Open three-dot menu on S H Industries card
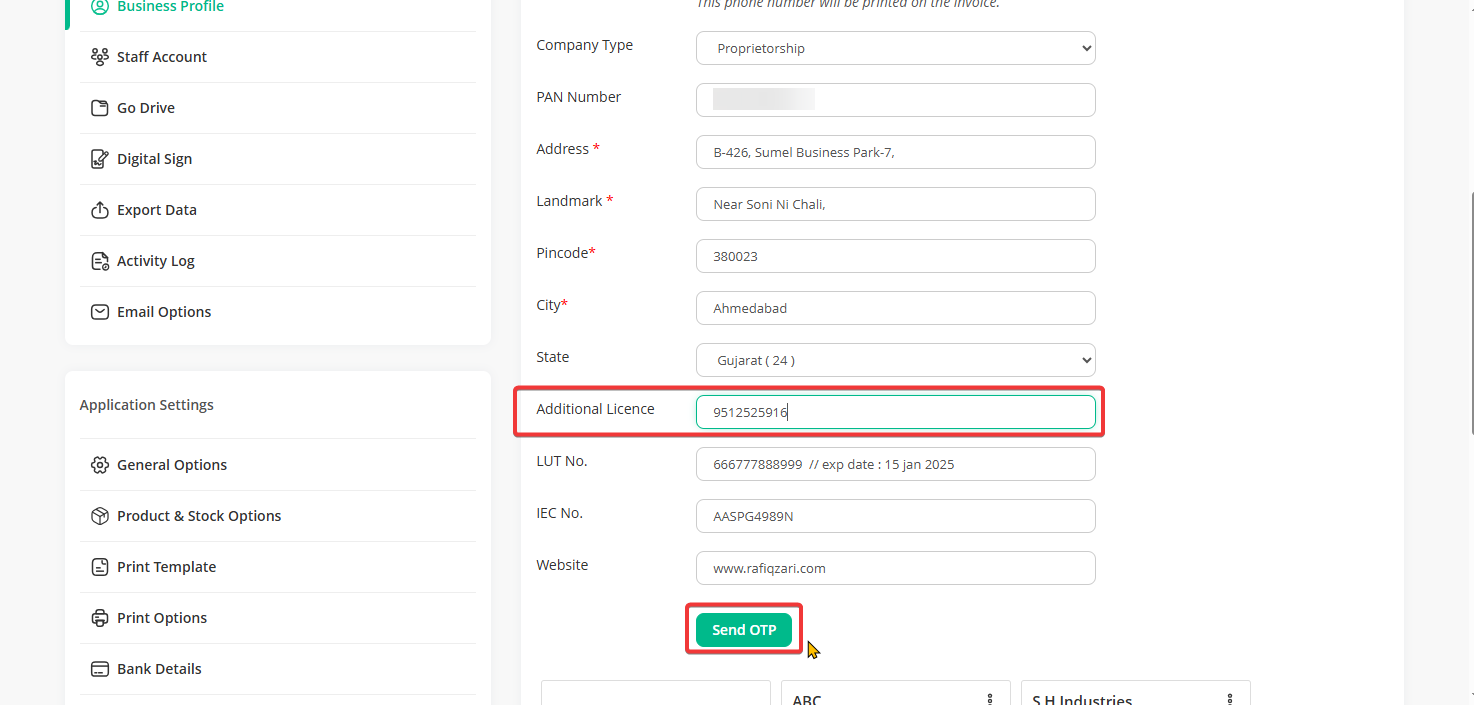The image size is (1474, 705). point(1230,699)
